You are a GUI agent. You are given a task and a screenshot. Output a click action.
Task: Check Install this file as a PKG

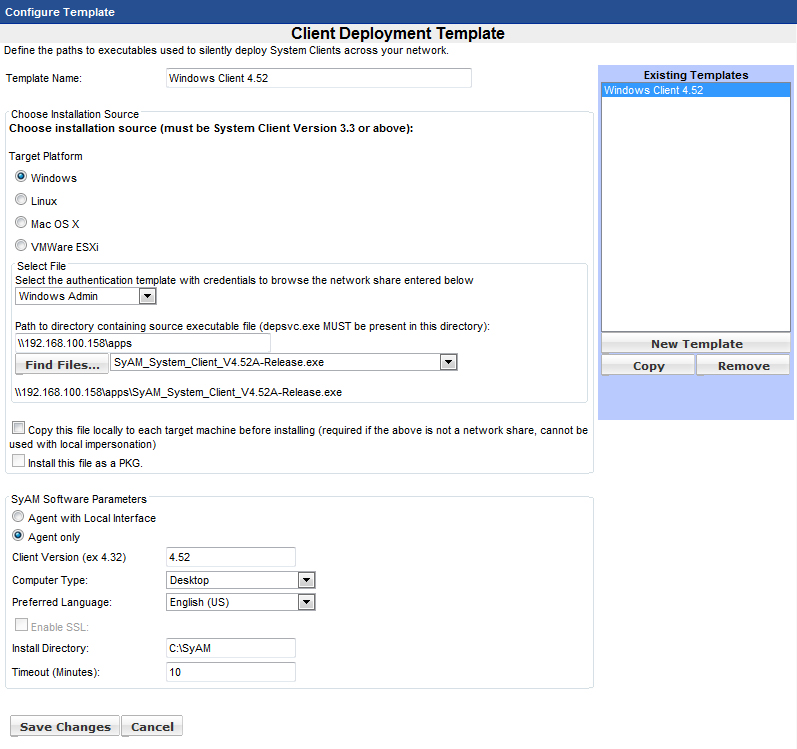coord(18,461)
